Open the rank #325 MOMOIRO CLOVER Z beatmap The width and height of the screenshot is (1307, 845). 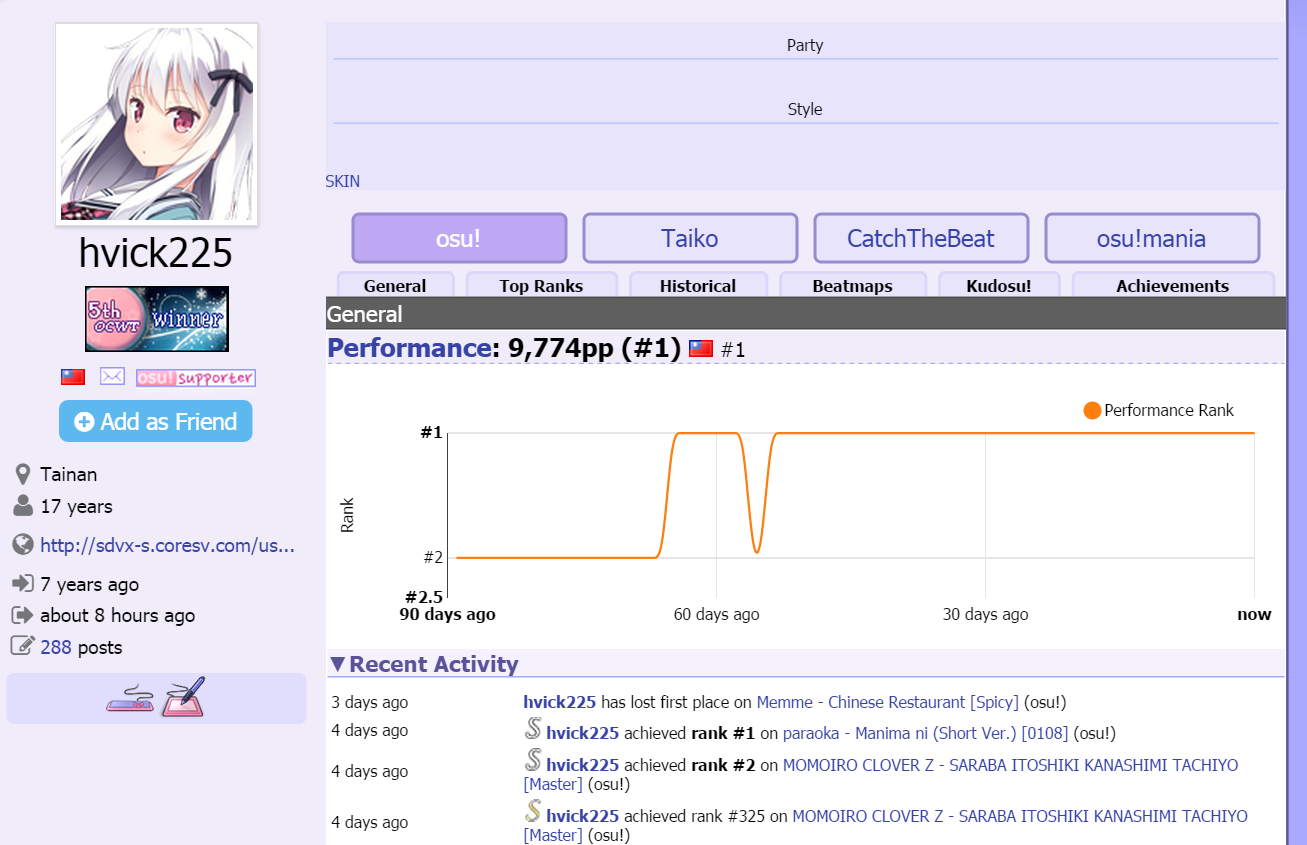pos(885,825)
